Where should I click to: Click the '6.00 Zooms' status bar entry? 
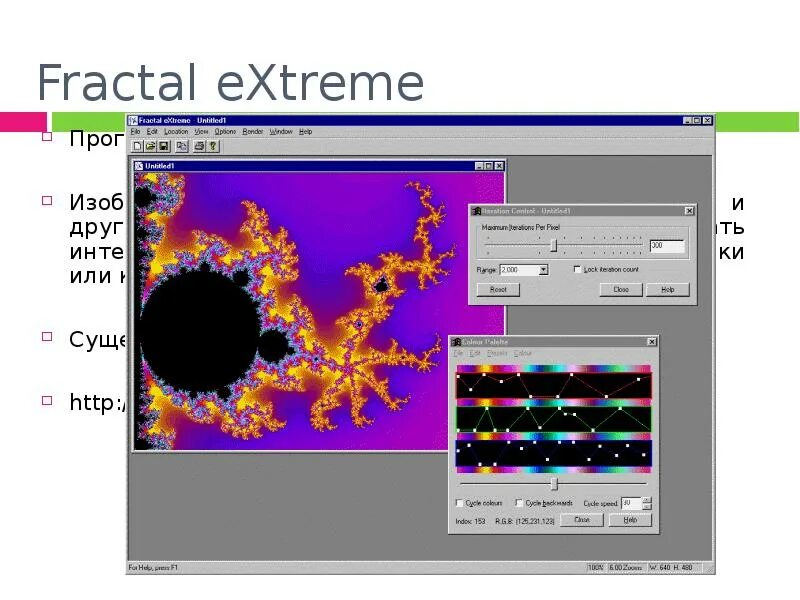coord(626,567)
